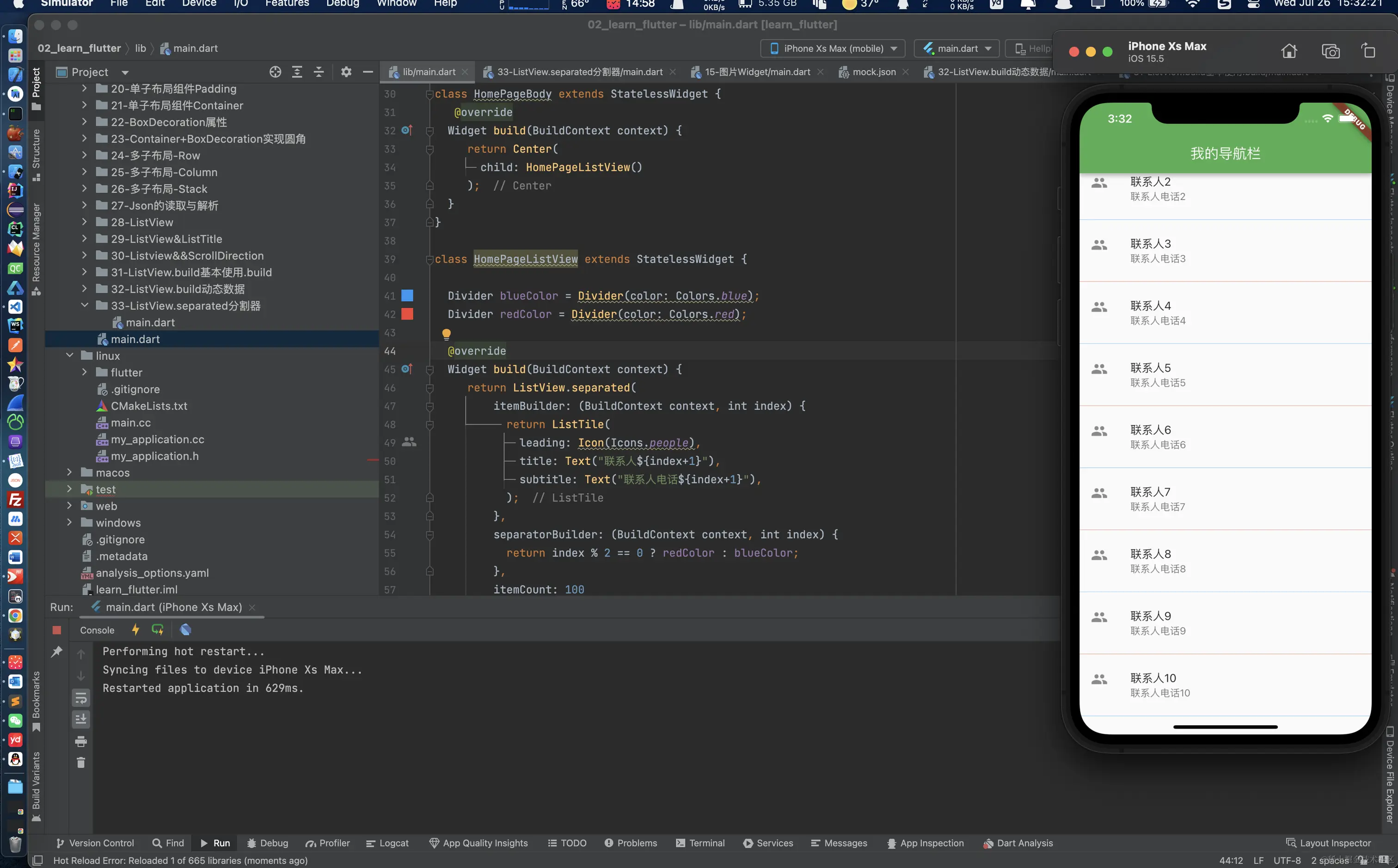The width and height of the screenshot is (1398, 868).
Task: Click red color swatch on line 42
Action: coord(407,314)
